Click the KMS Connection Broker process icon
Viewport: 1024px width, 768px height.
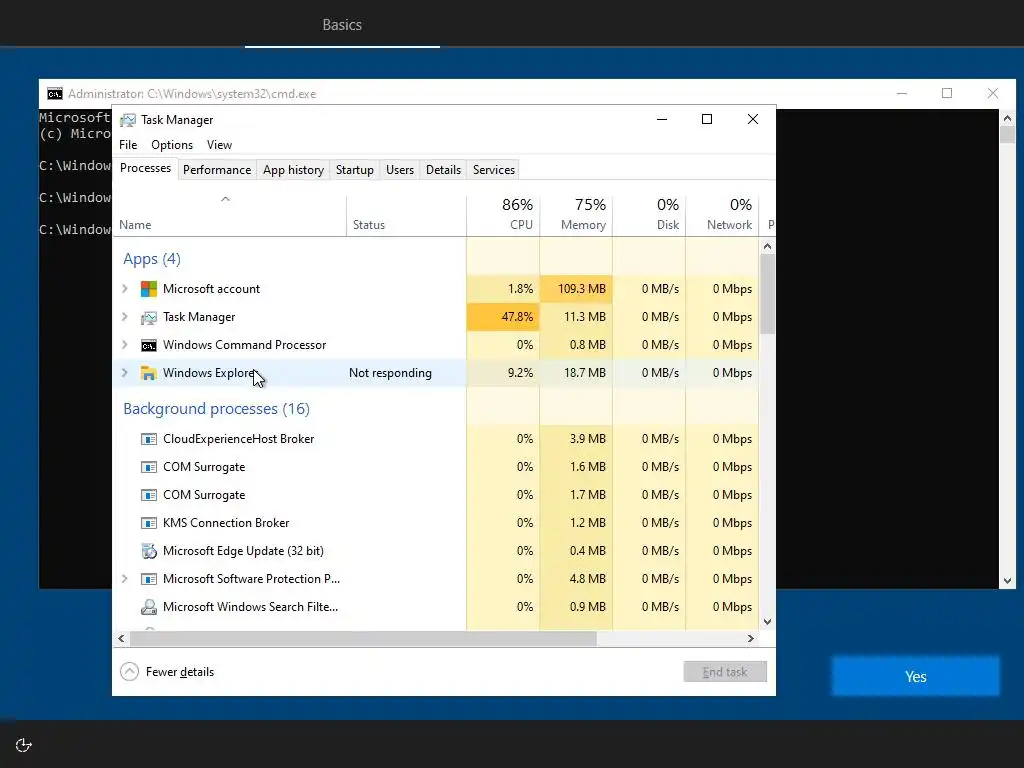pyautogui.click(x=149, y=523)
